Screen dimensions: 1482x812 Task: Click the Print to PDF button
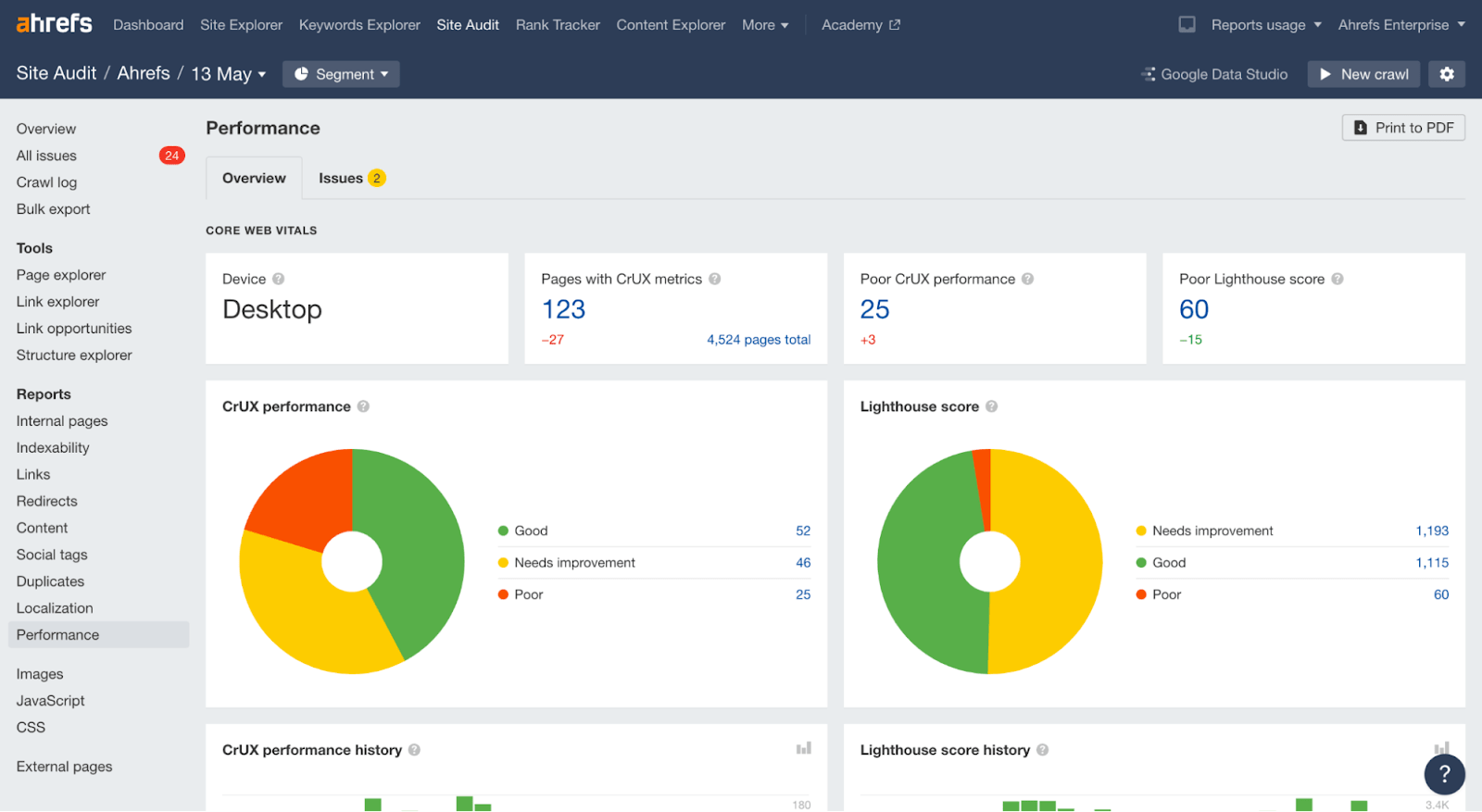1403,128
